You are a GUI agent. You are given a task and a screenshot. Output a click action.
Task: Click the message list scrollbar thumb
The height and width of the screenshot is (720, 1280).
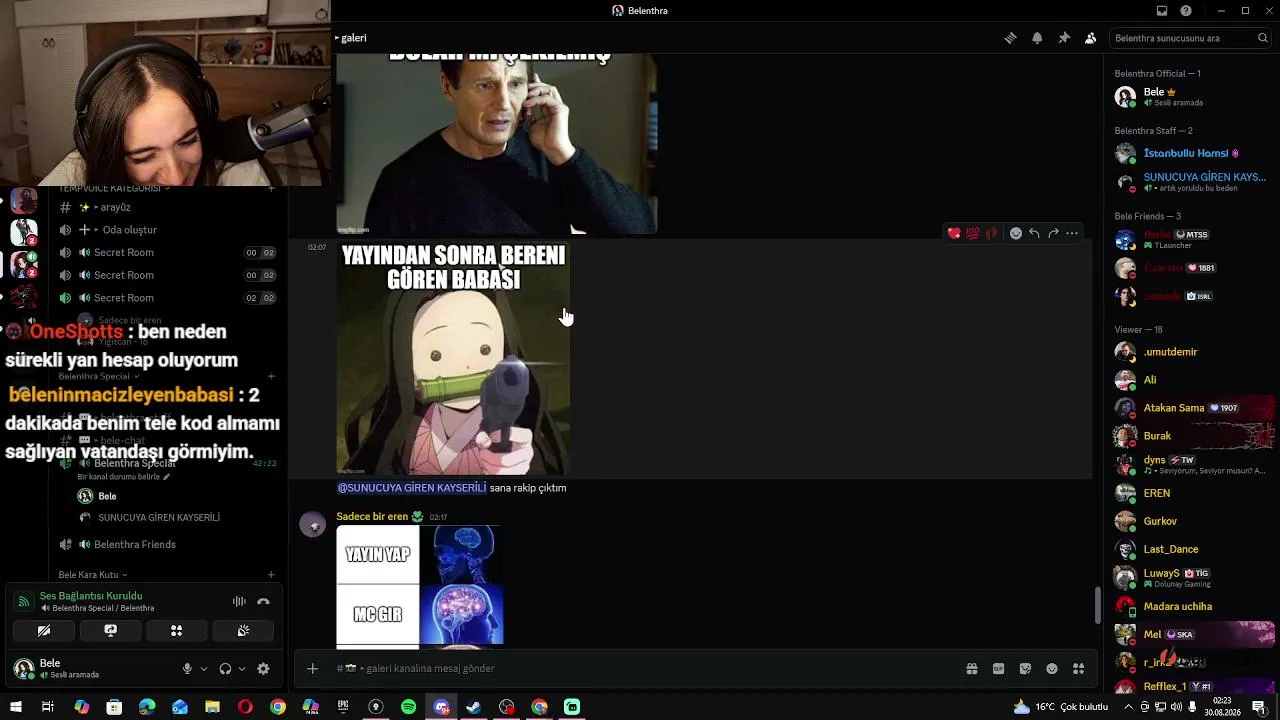[x=1098, y=605]
